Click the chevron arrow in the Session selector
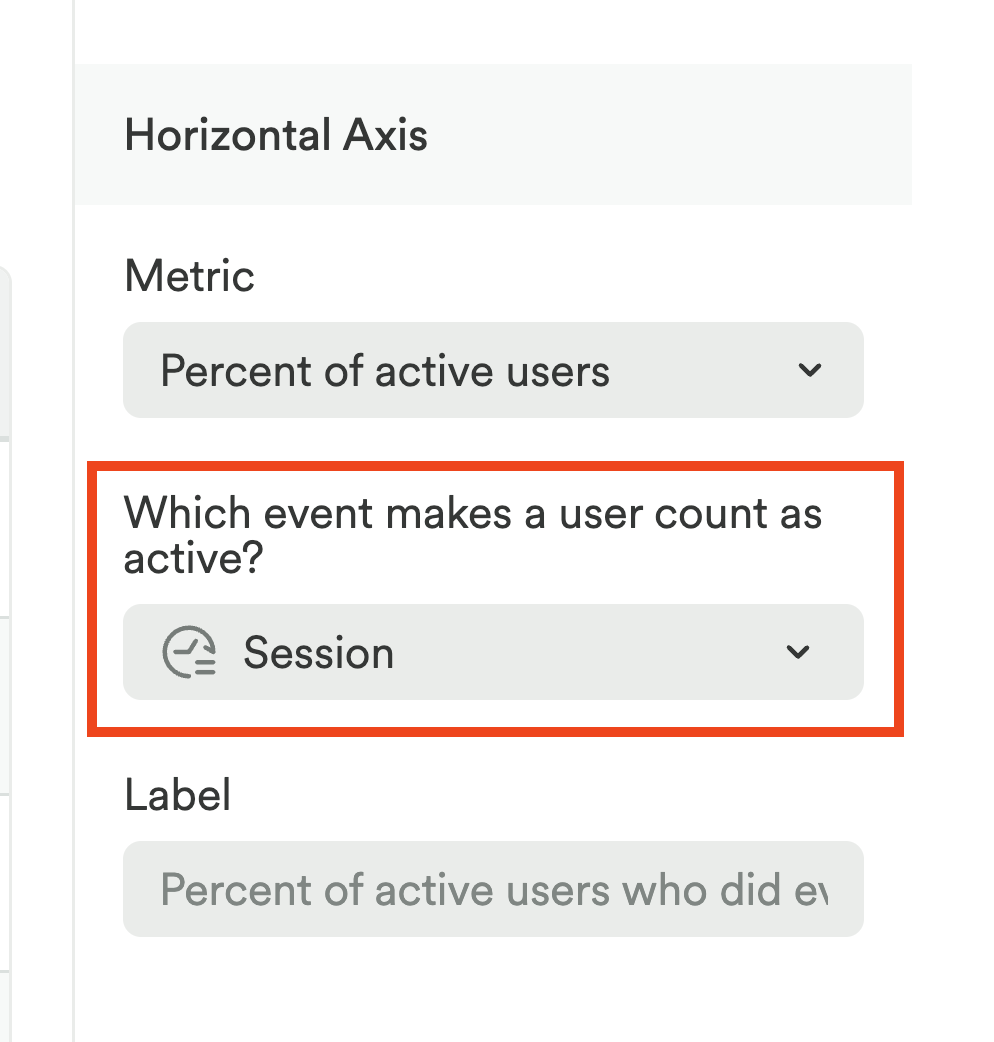 (797, 653)
